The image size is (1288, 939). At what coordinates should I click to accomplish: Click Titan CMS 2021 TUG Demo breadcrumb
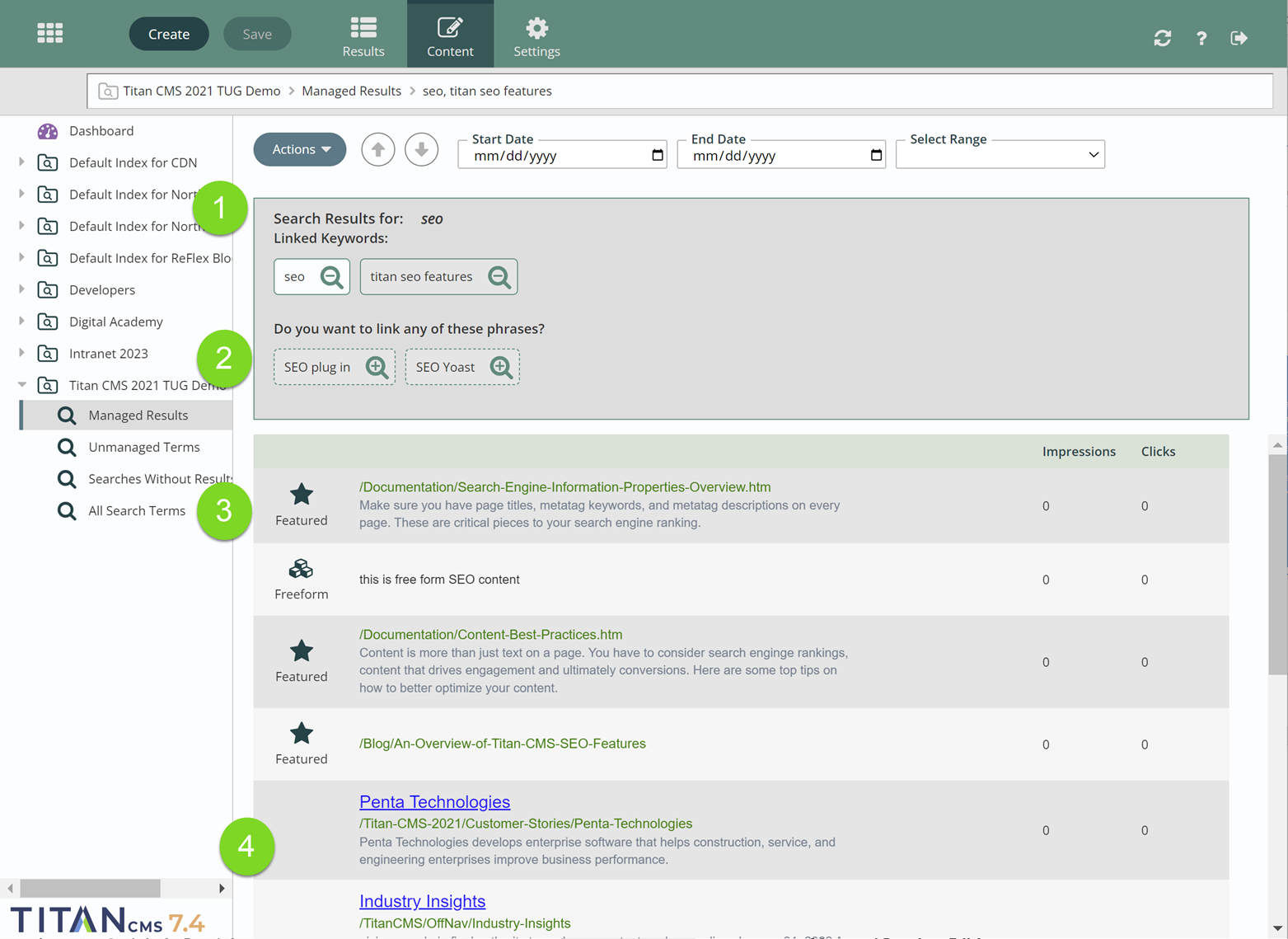tap(202, 92)
